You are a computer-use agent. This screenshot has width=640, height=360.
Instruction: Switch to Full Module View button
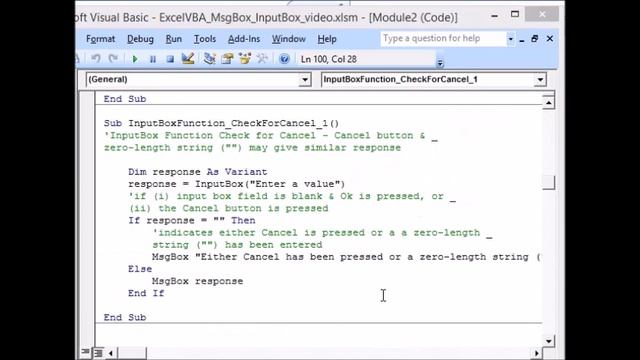(98, 353)
